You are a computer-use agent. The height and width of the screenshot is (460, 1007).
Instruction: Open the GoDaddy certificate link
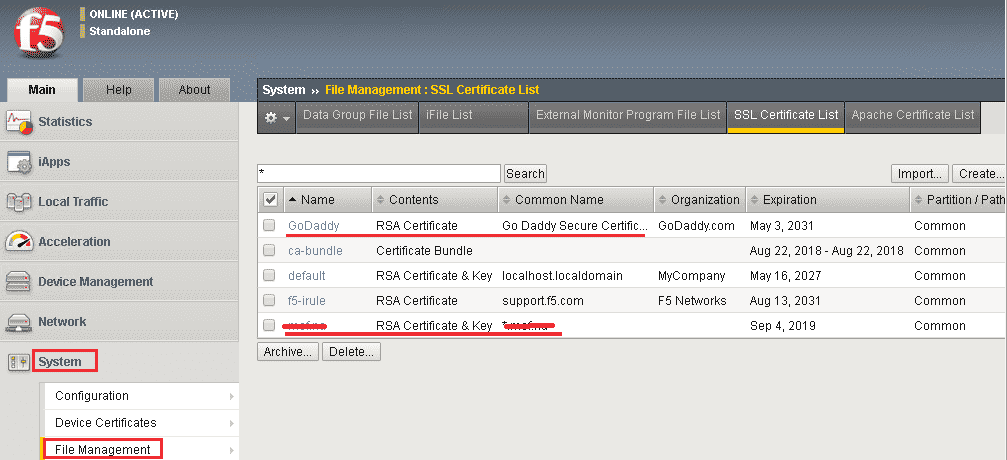313,226
